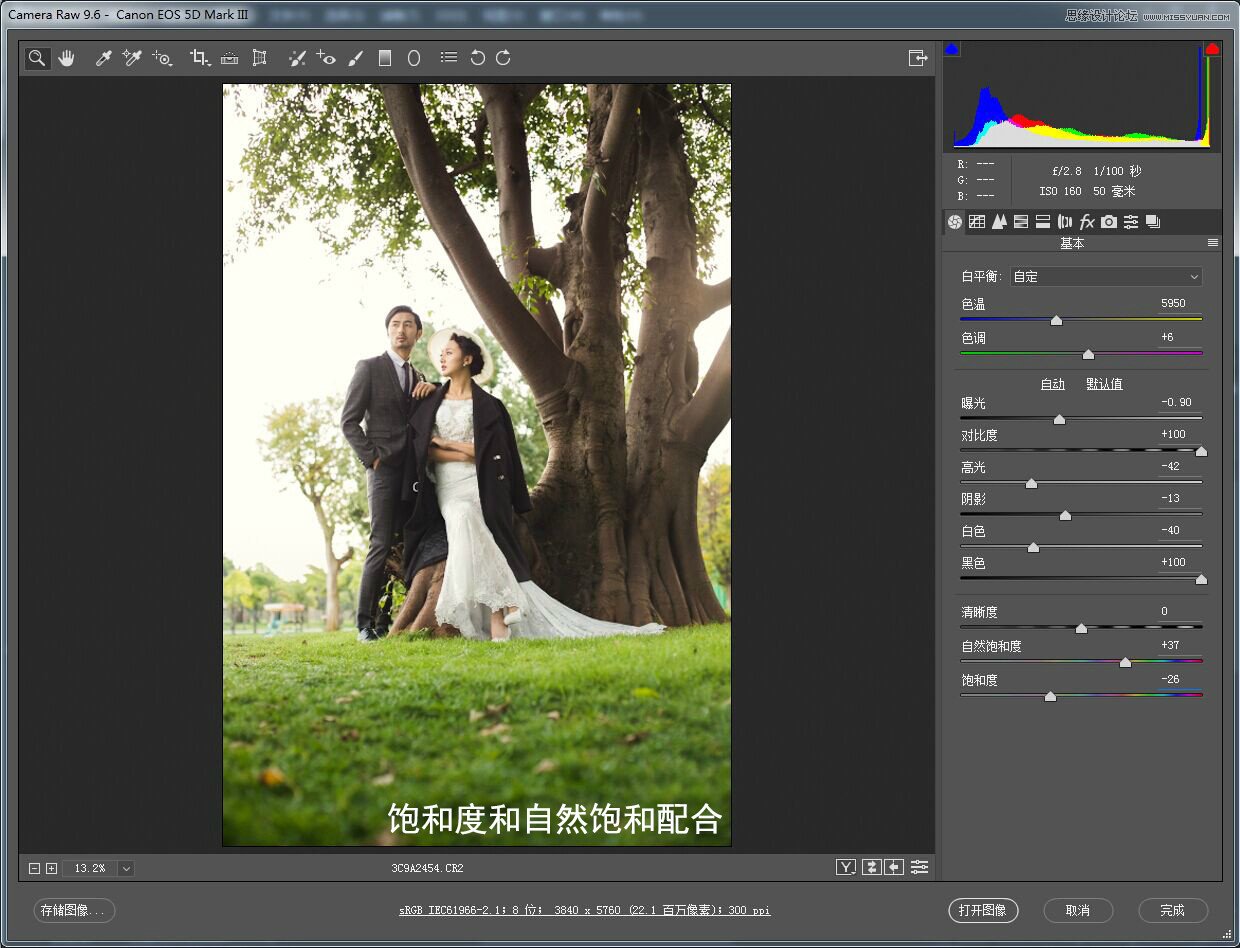Pick the Spot Removal brush tool
Image resolution: width=1240 pixels, height=948 pixels.
coord(297,58)
